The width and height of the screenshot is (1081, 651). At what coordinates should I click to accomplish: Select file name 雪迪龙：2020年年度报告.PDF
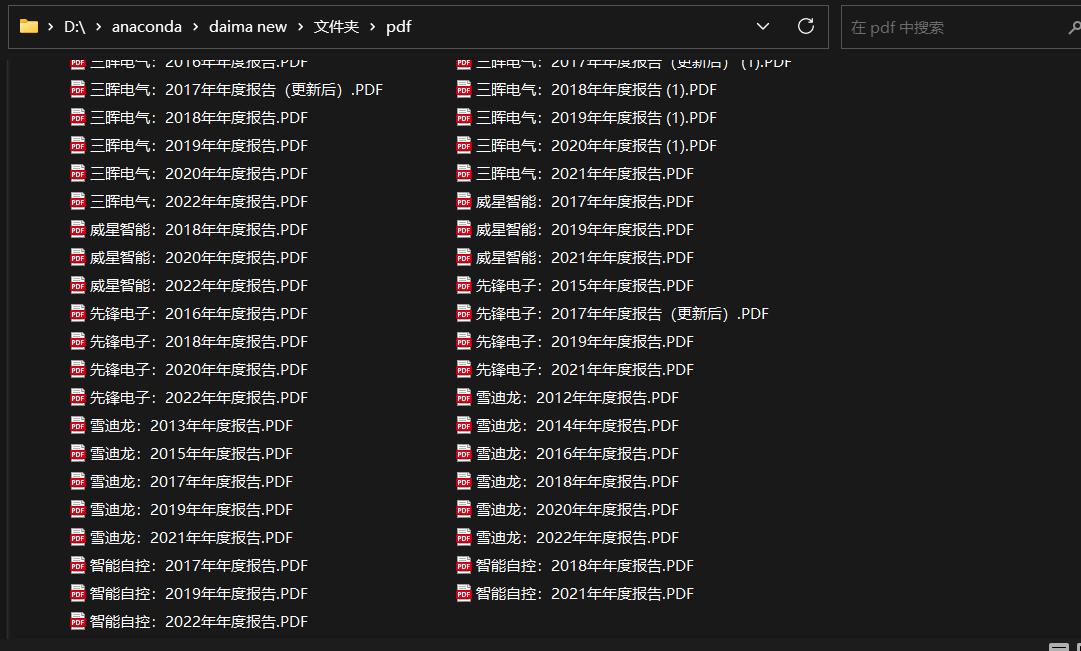[x=577, y=510]
